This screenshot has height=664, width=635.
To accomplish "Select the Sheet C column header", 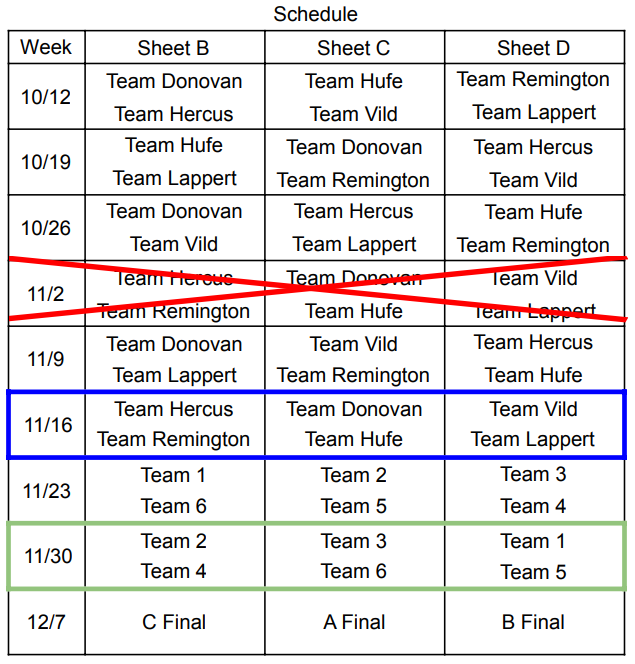I will pyautogui.click(x=354, y=48).
